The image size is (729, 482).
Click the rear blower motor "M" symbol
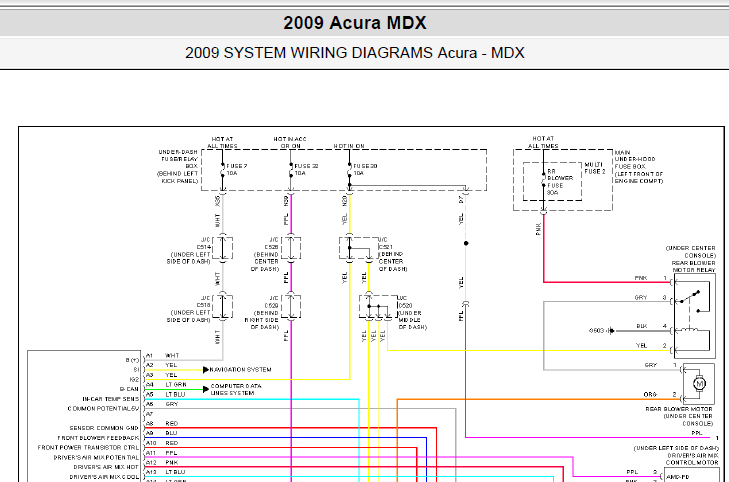699,383
